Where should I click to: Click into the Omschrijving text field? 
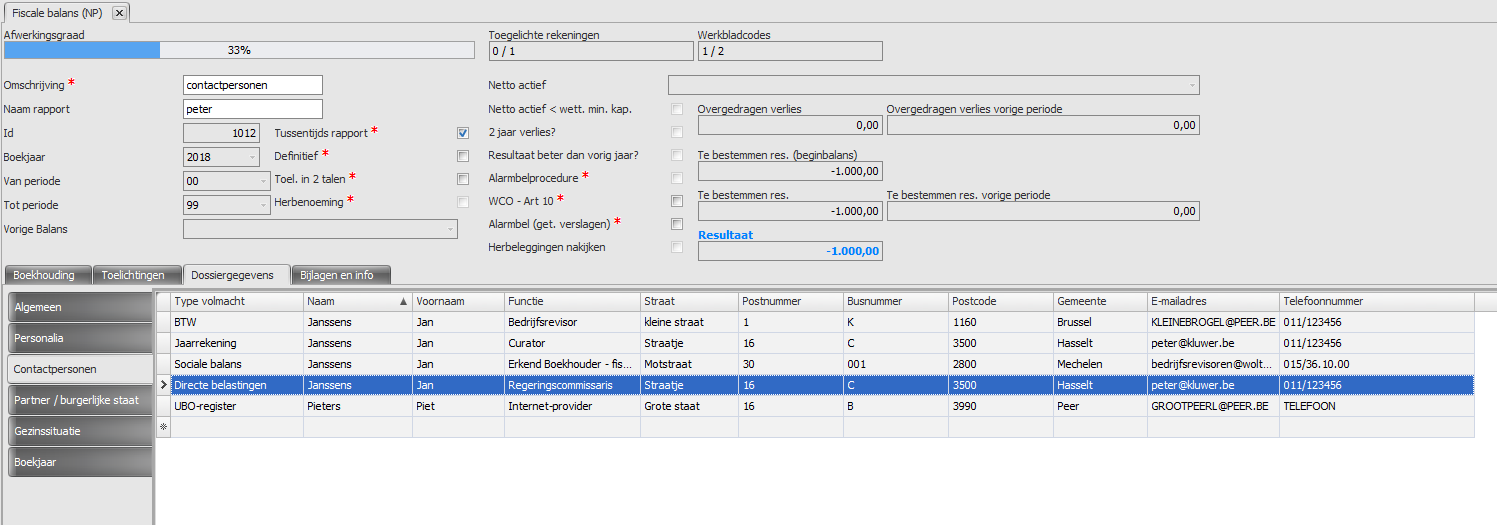tap(253, 85)
